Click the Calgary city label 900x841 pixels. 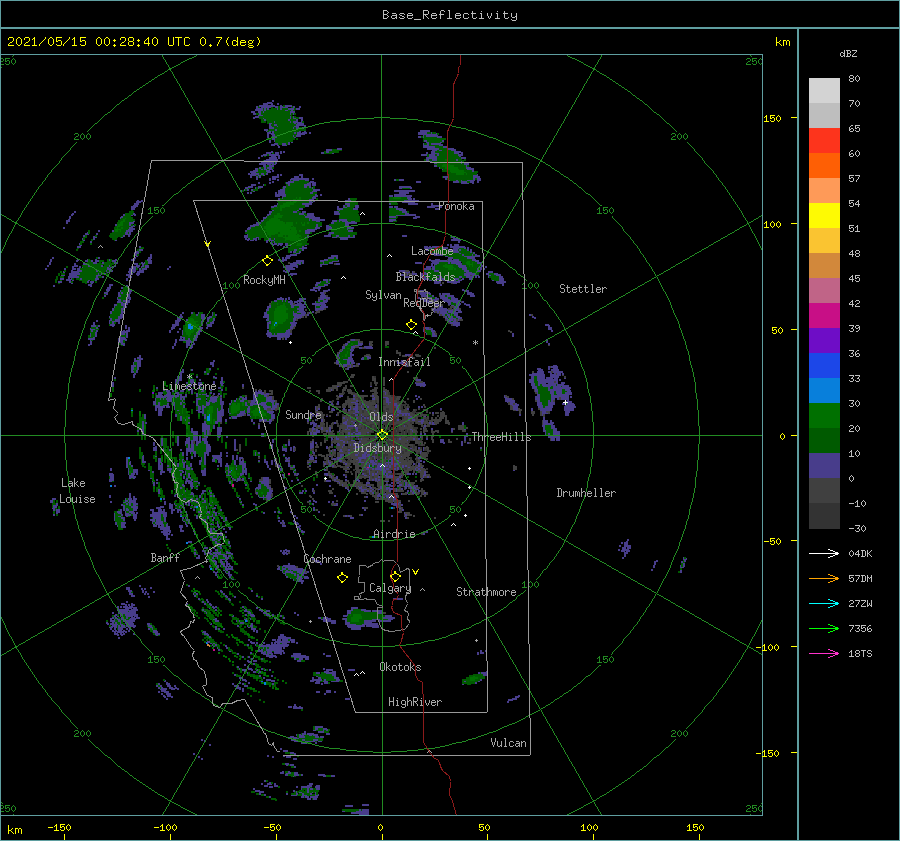click(x=390, y=588)
